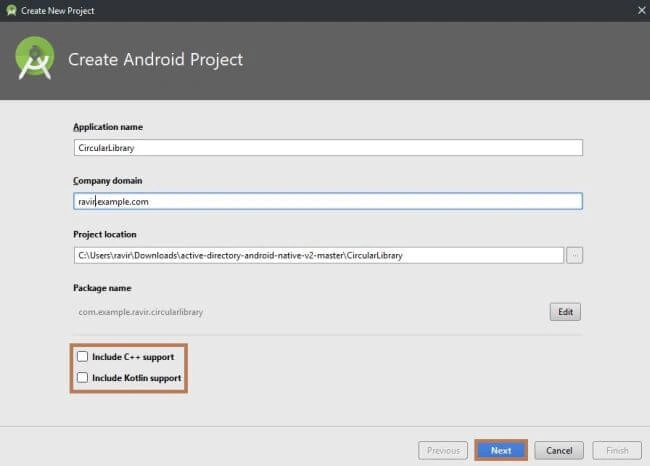Edit the package name
650x466 pixels.
[565, 312]
